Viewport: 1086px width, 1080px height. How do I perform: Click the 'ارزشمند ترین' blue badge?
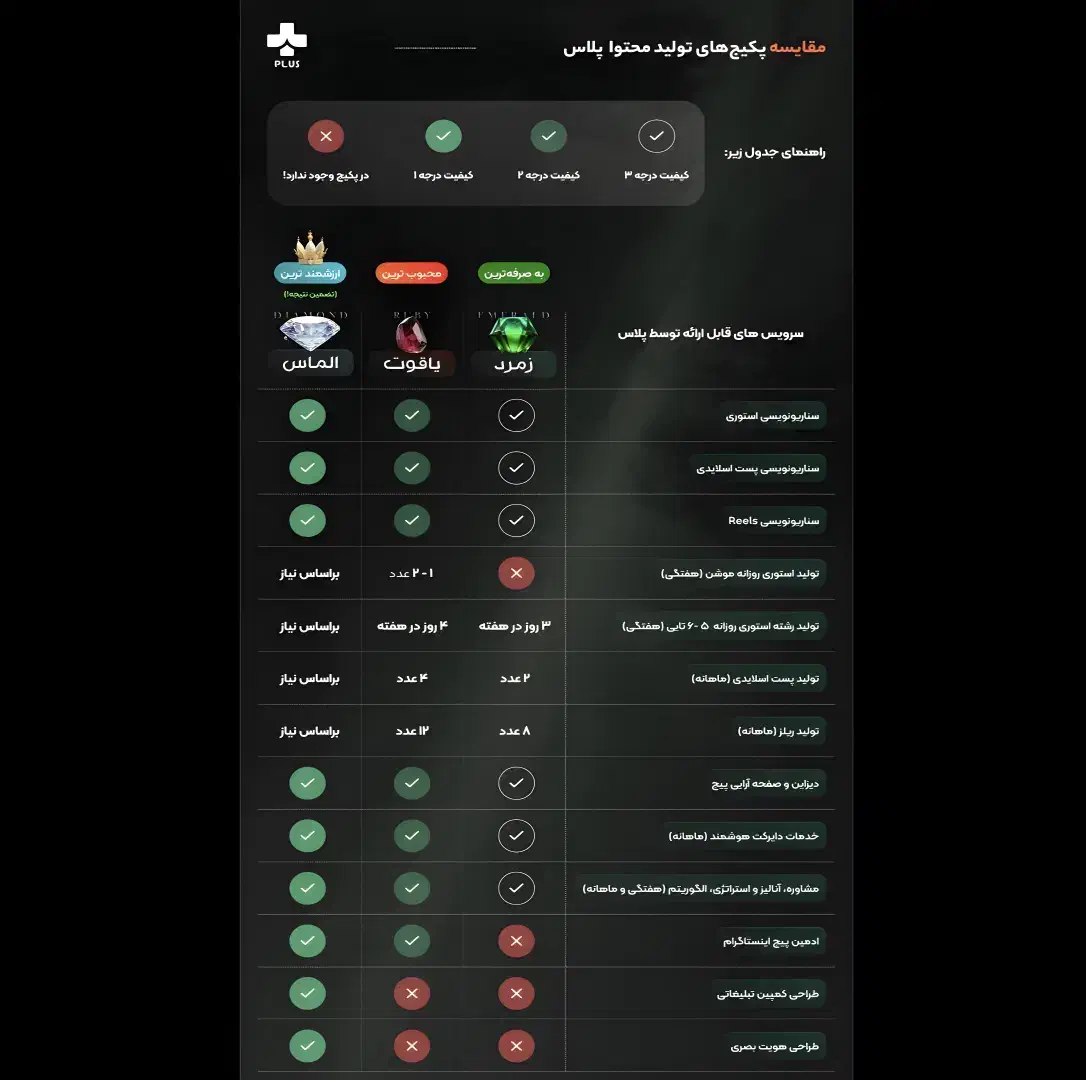tap(310, 272)
